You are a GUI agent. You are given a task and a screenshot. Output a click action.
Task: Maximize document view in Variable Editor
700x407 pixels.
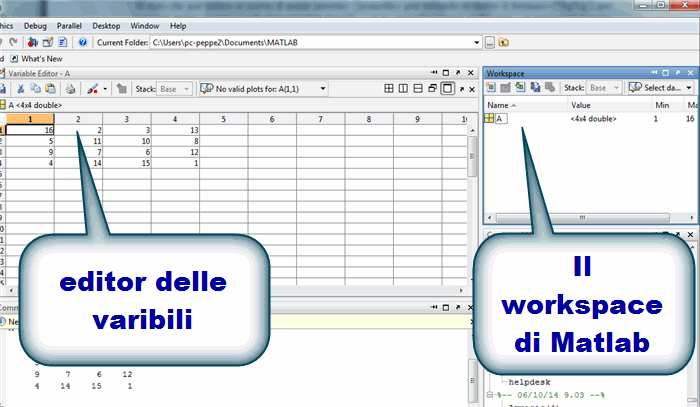(447, 88)
